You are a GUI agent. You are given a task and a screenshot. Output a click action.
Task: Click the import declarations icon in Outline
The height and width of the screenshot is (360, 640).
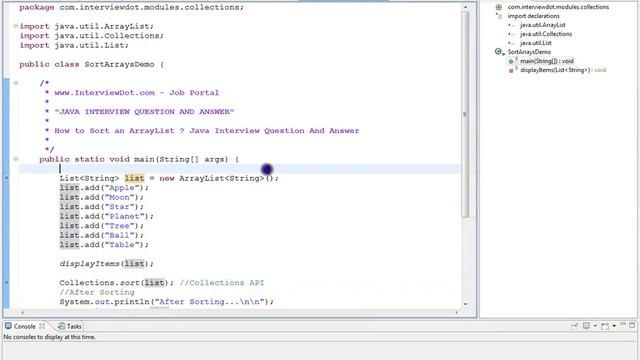[499, 16]
